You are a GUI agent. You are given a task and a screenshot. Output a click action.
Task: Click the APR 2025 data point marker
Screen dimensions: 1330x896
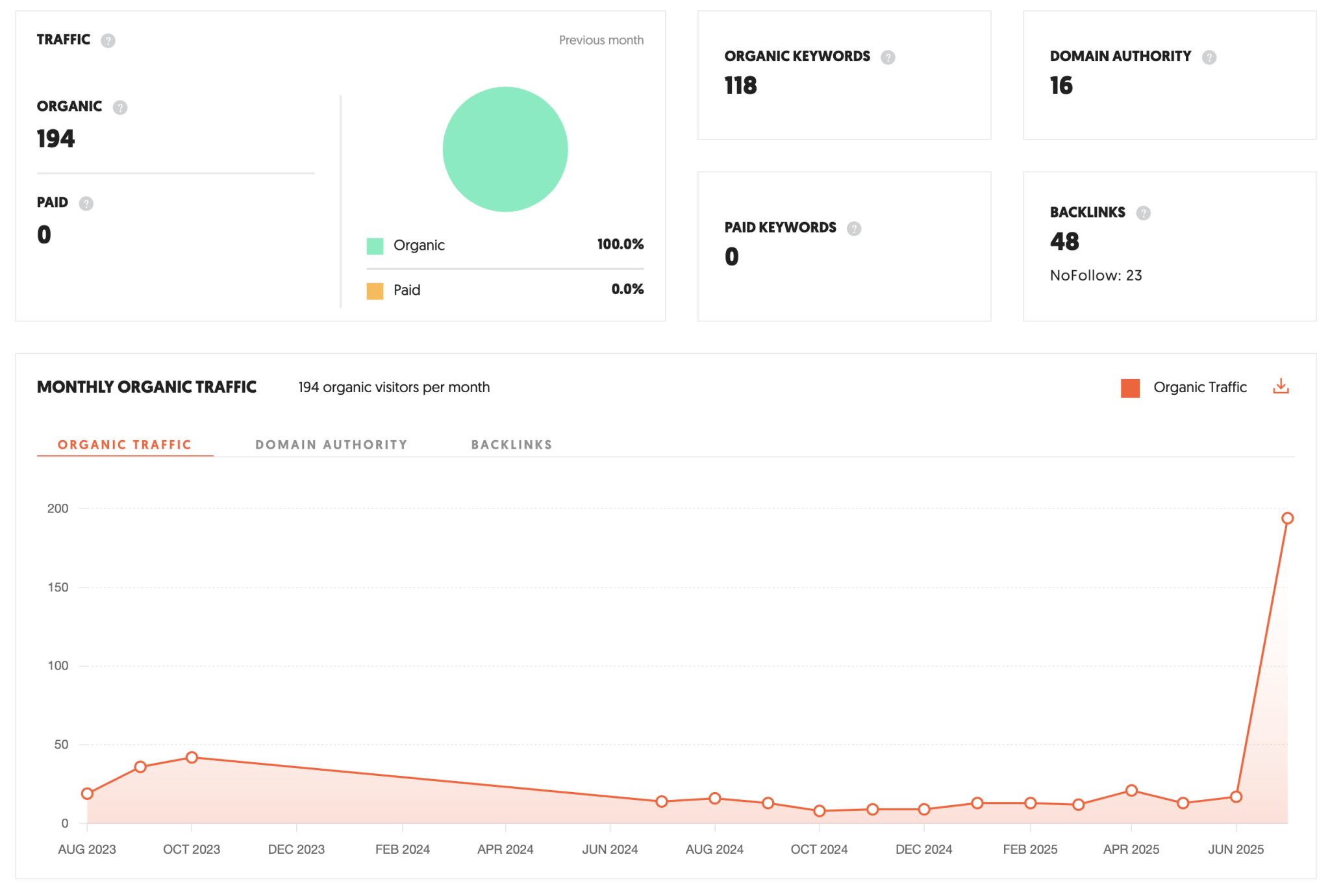click(x=1131, y=790)
